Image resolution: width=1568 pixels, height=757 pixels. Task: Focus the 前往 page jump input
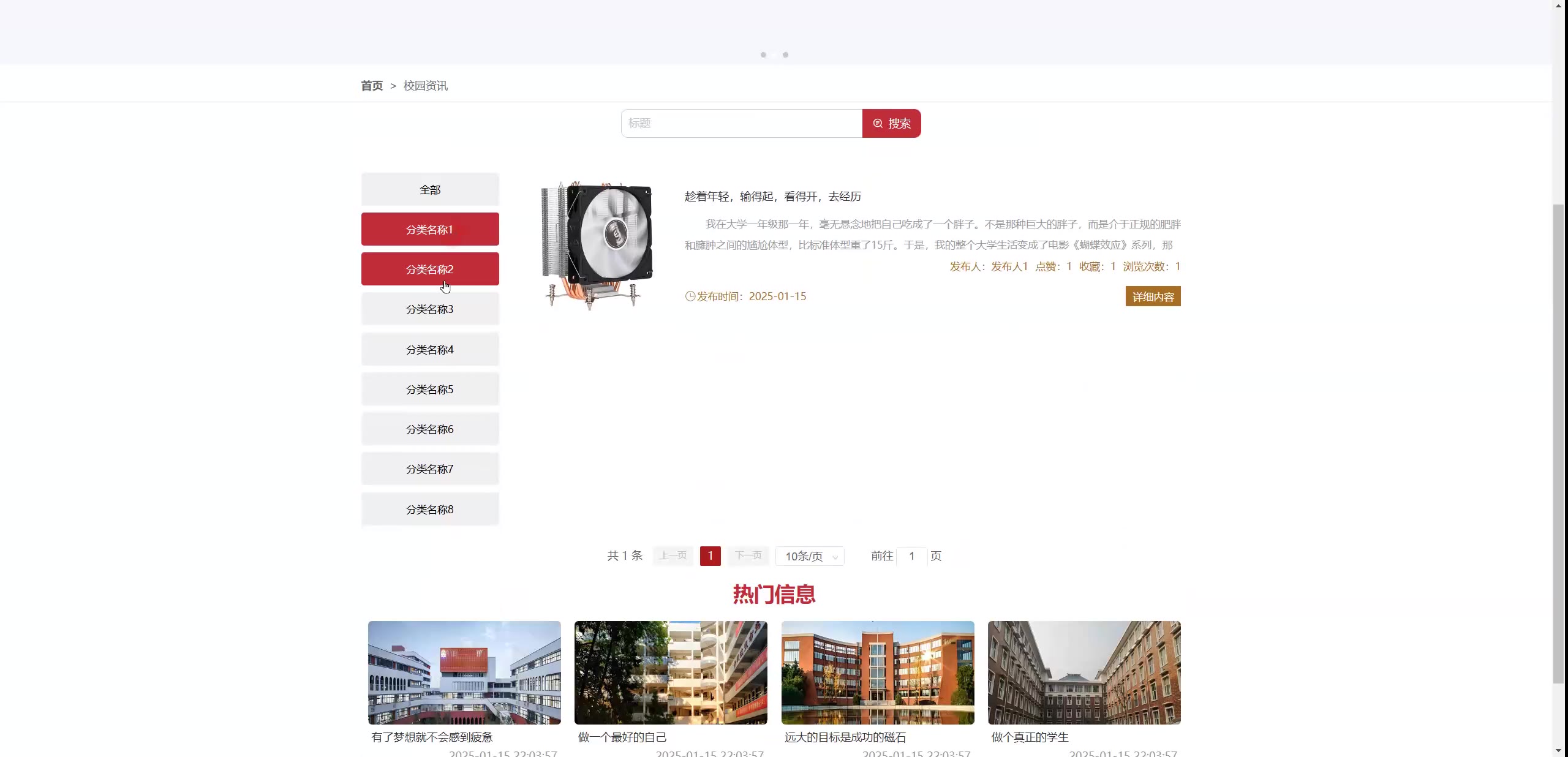pos(911,556)
